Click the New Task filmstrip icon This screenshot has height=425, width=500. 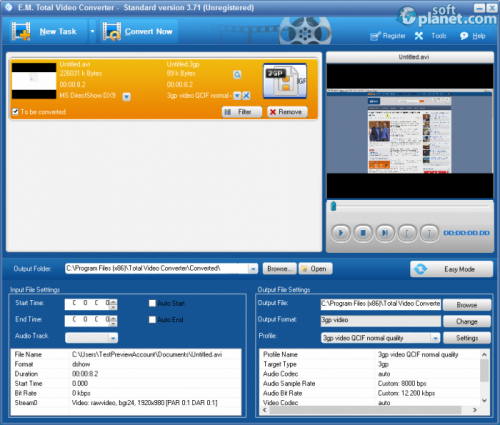[21, 31]
